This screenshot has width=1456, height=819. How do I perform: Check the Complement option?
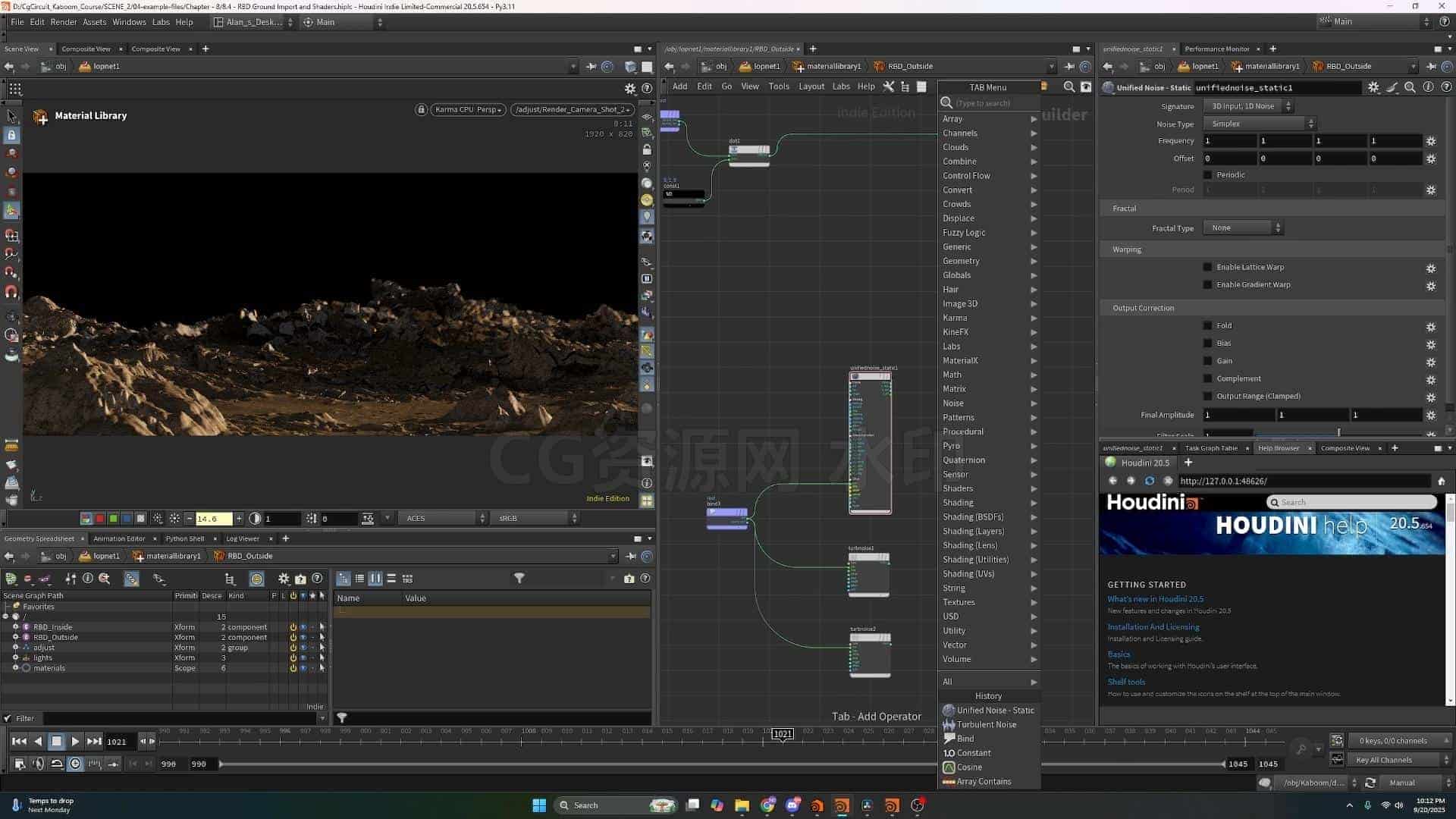tap(1207, 379)
